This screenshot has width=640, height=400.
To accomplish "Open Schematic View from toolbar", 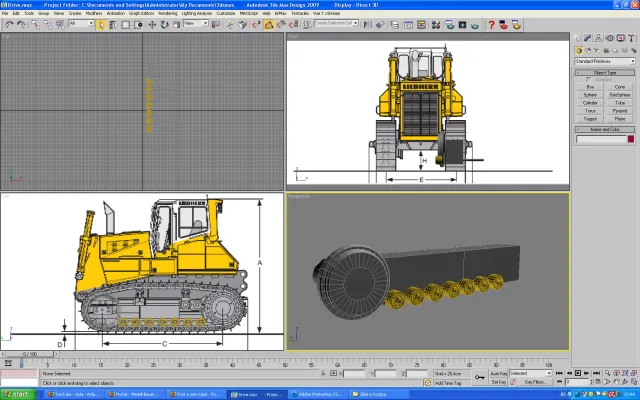I will 421,25.
